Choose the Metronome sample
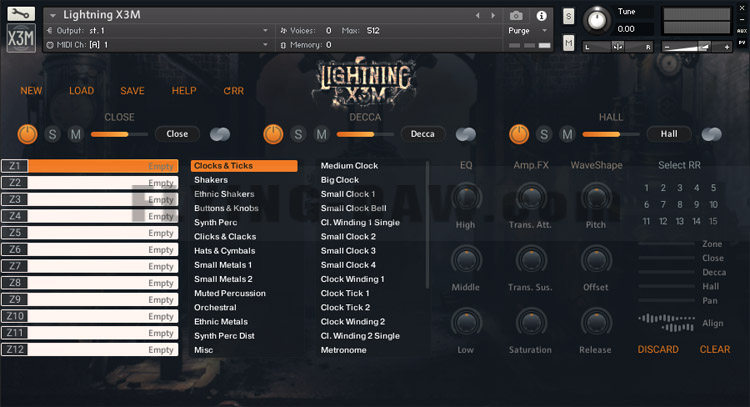The width and height of the screenshot is (750, 407). 343,350
